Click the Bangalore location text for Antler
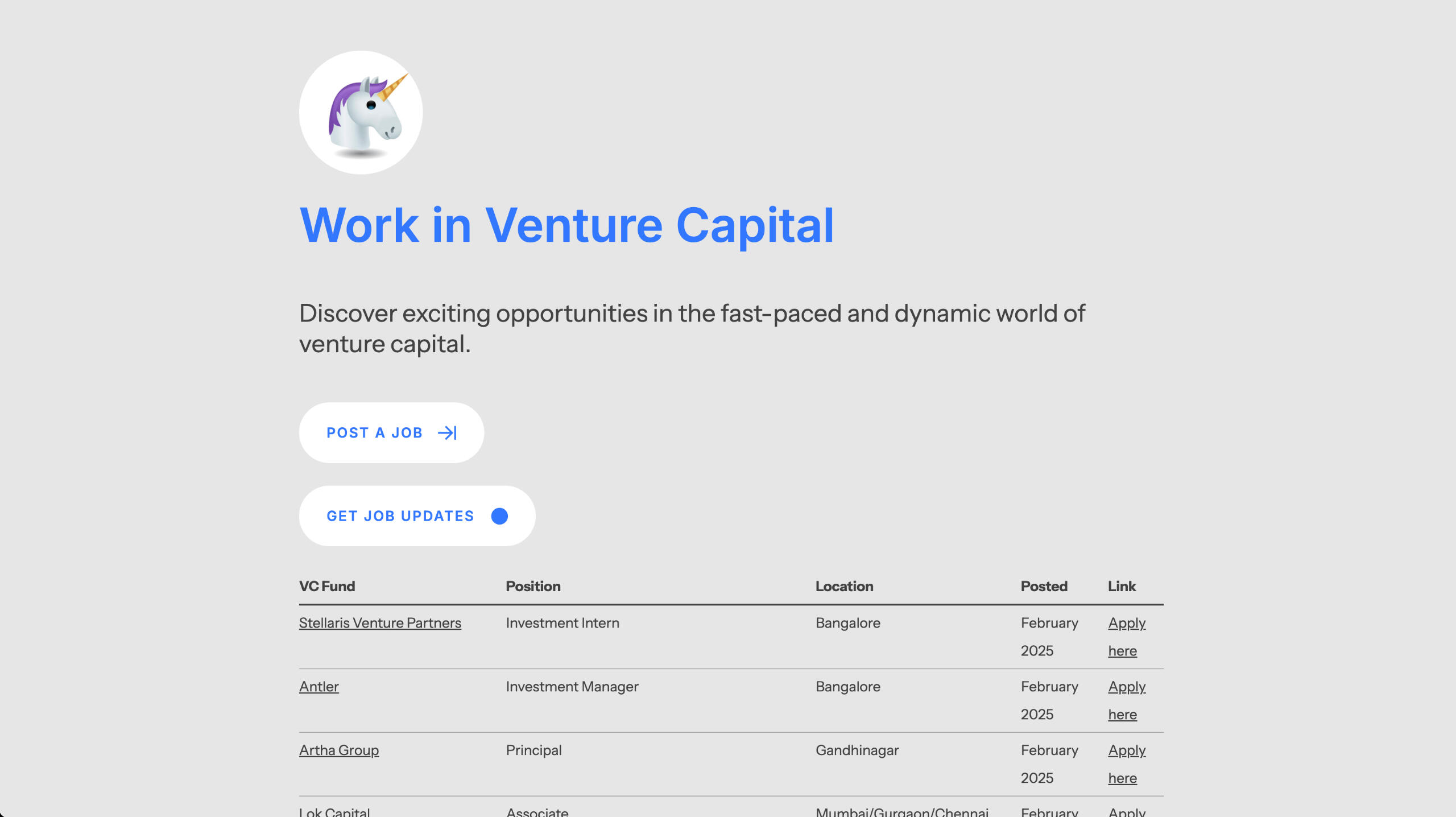Screen dimensions: 1456x817 pos(847,686)
